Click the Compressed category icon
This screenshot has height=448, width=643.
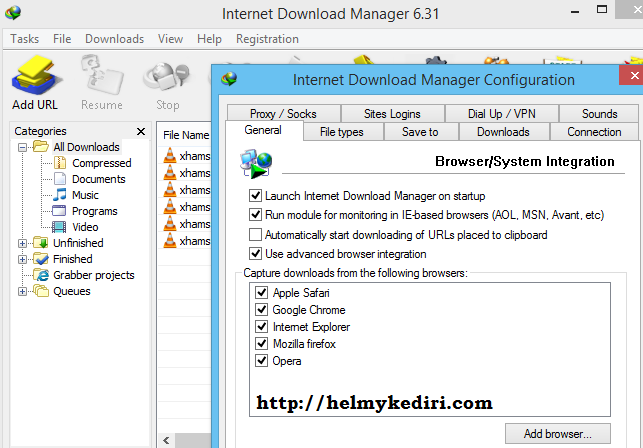click(x=60, y=163)
